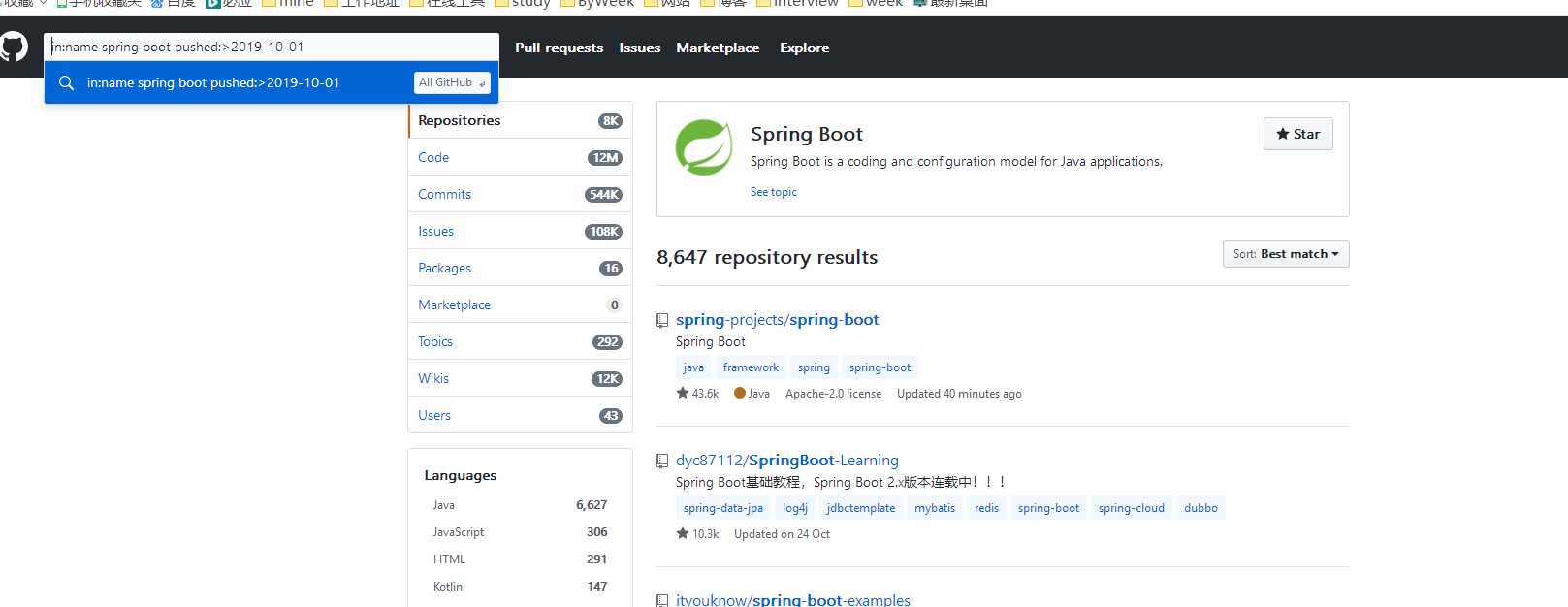Follow the See topic link

point(774,192)
